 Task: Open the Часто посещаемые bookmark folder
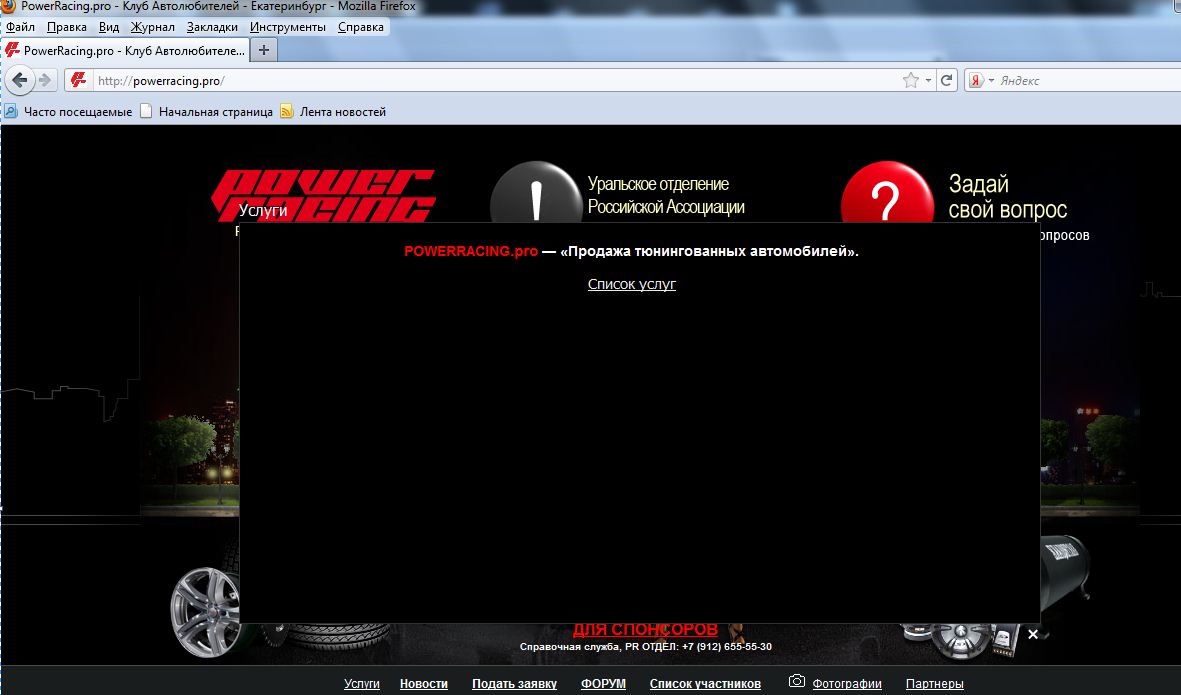coord(69,111)
